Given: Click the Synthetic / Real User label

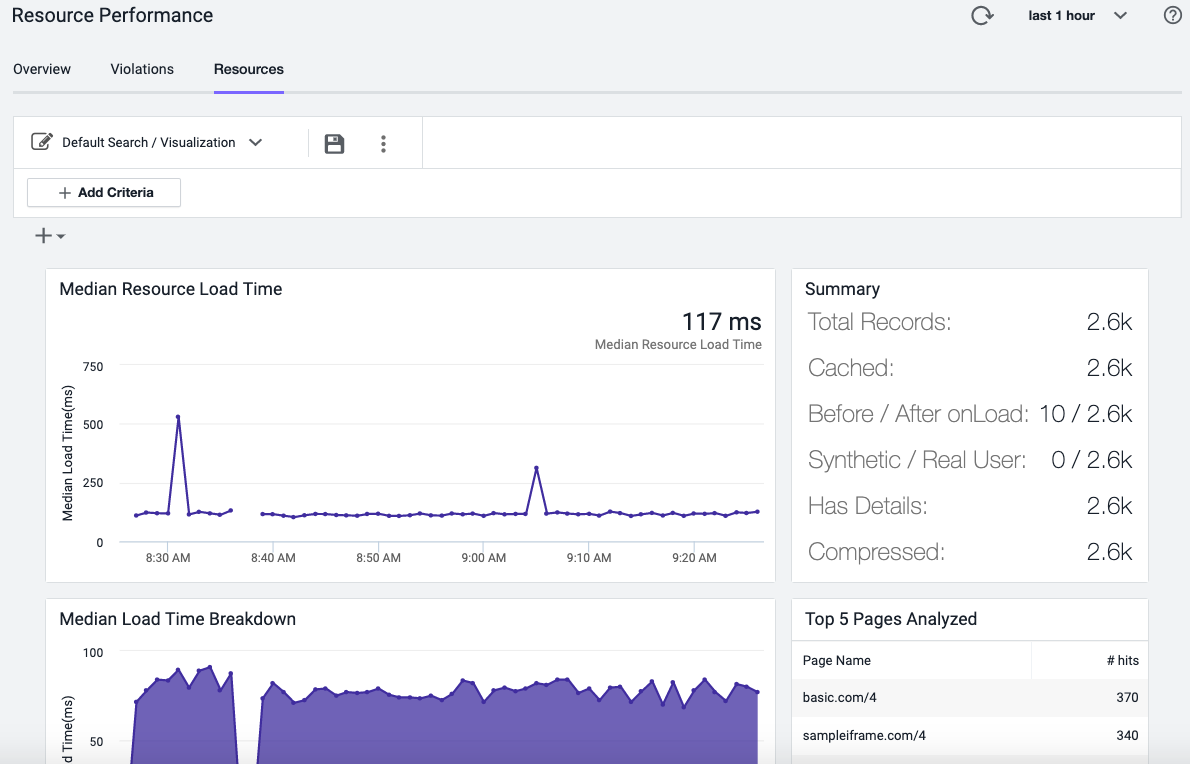Looking at the screenshot, I should tap(917, 460).
